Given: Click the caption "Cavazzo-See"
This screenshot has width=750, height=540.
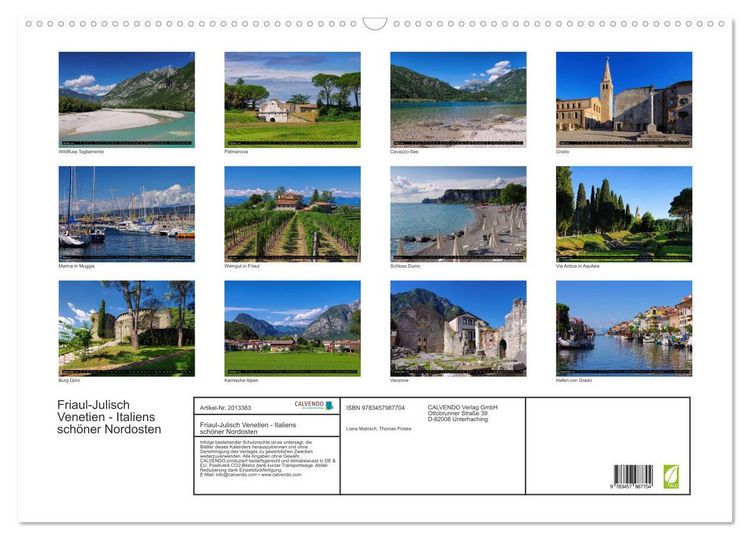Looking at the screenshot, I should point(404,152).
